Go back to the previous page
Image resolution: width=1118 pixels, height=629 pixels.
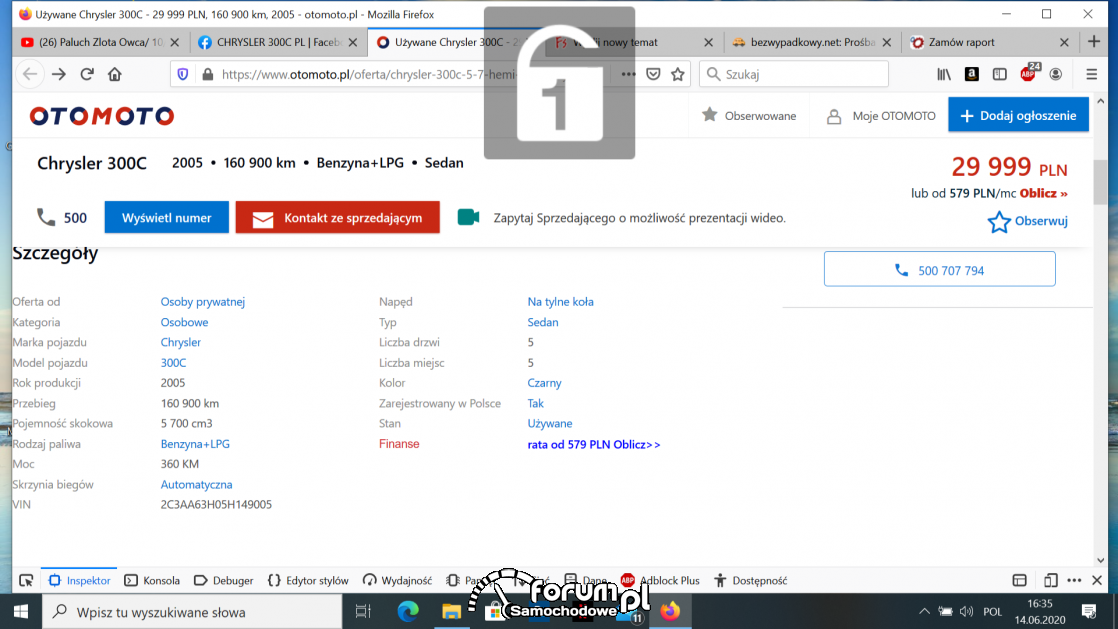[30, 74]
